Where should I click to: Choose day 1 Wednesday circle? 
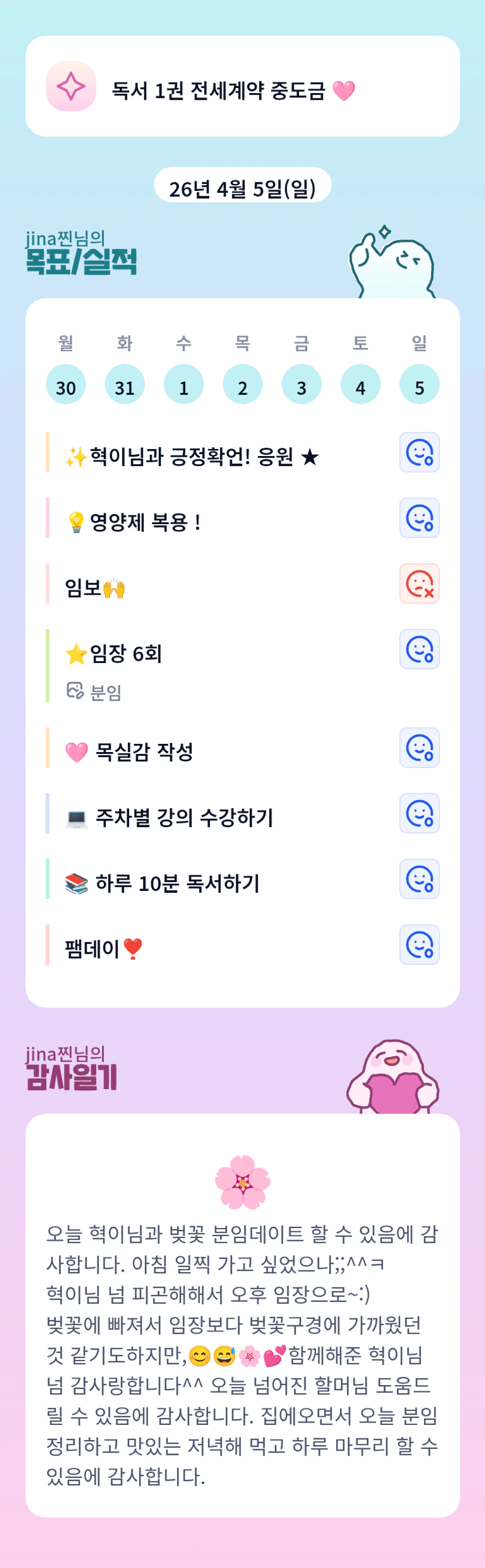click(184, 385)
